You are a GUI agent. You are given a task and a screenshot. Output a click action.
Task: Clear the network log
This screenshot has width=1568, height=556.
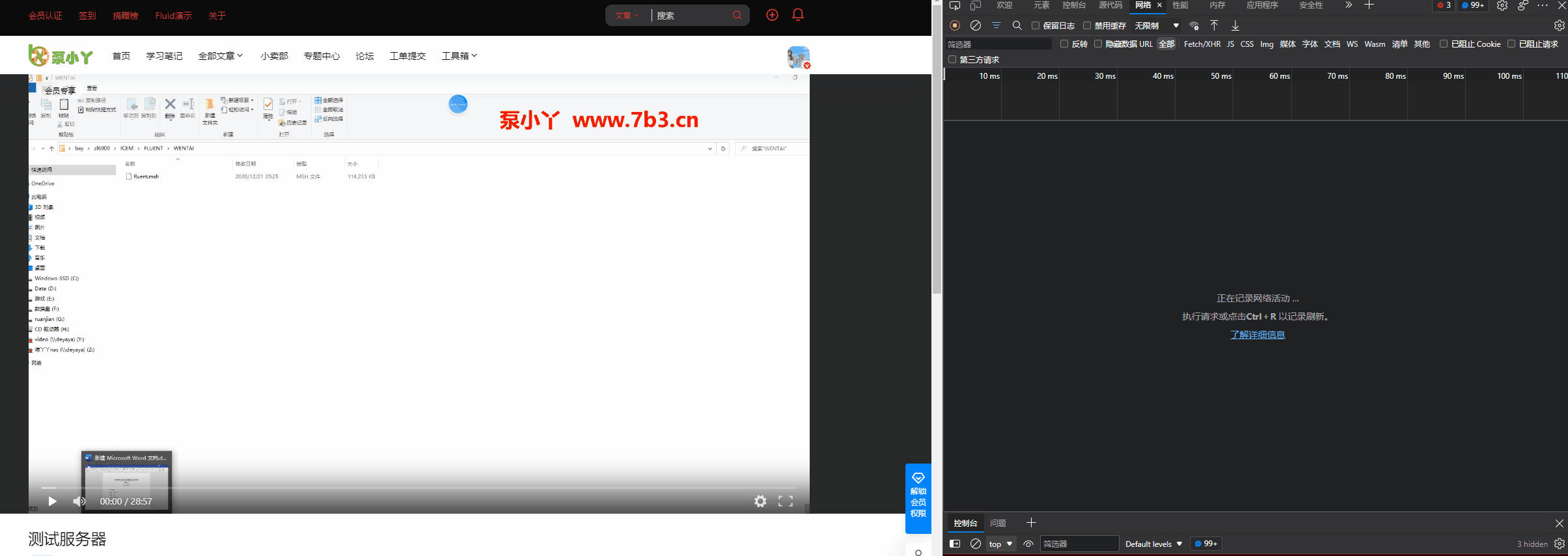(976, 25)
